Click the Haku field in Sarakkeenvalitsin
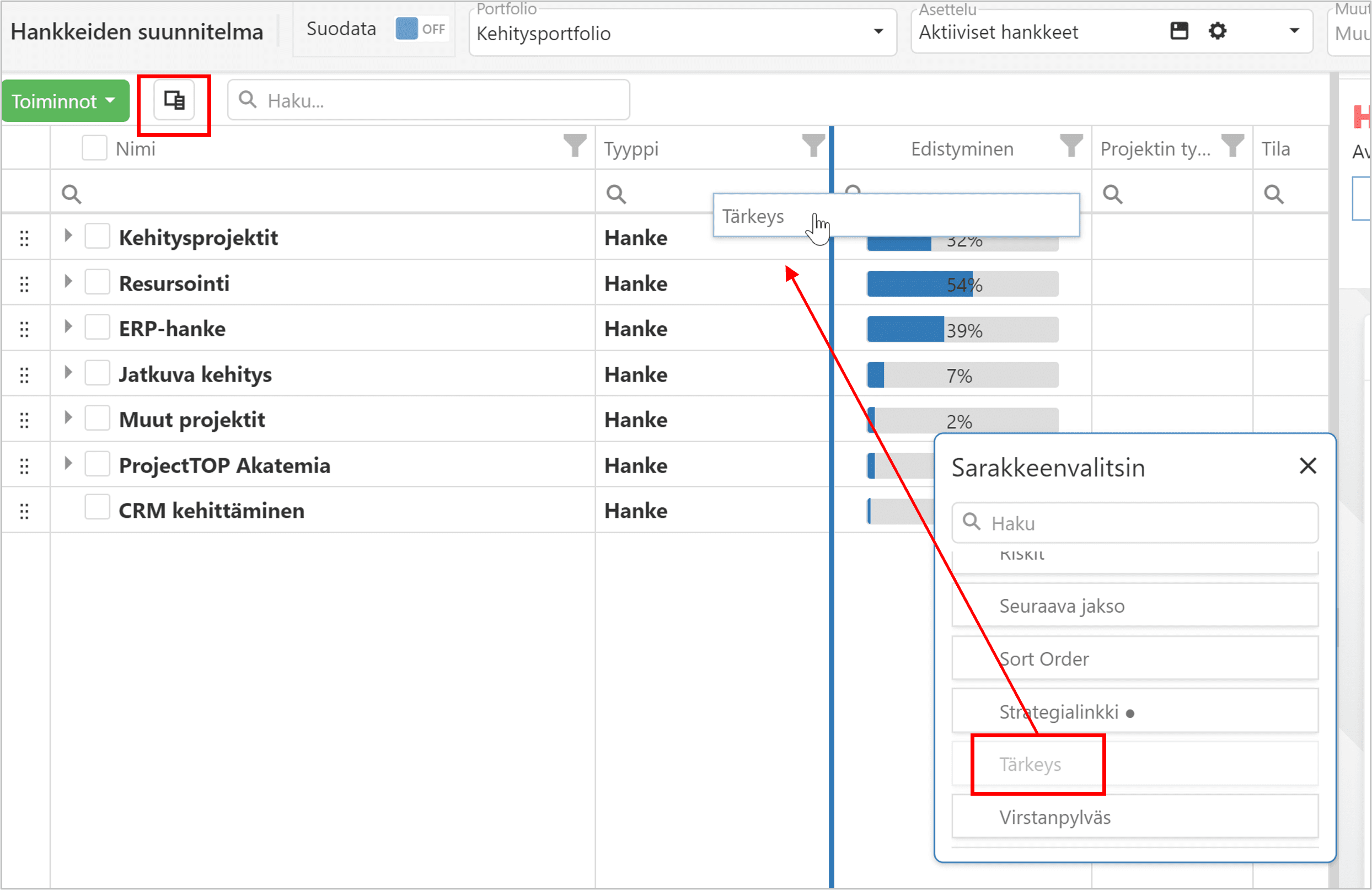Screen dimensions: 1372x890 [x=1134, y=523]
